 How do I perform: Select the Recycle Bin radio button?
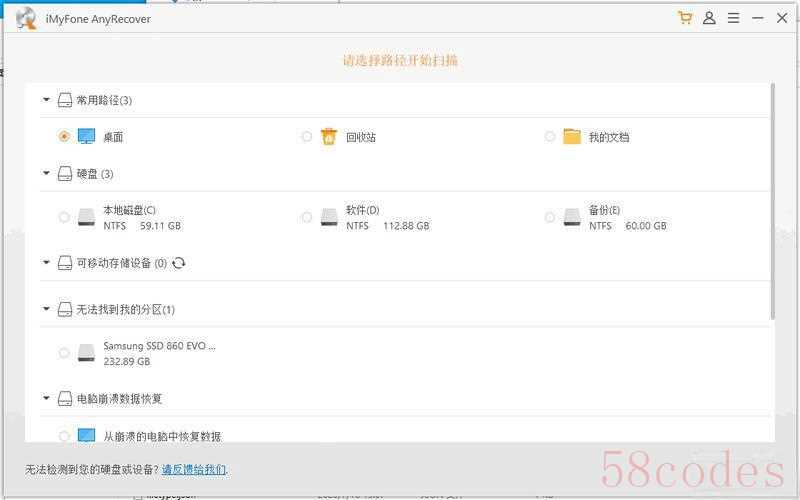(306, 136)
